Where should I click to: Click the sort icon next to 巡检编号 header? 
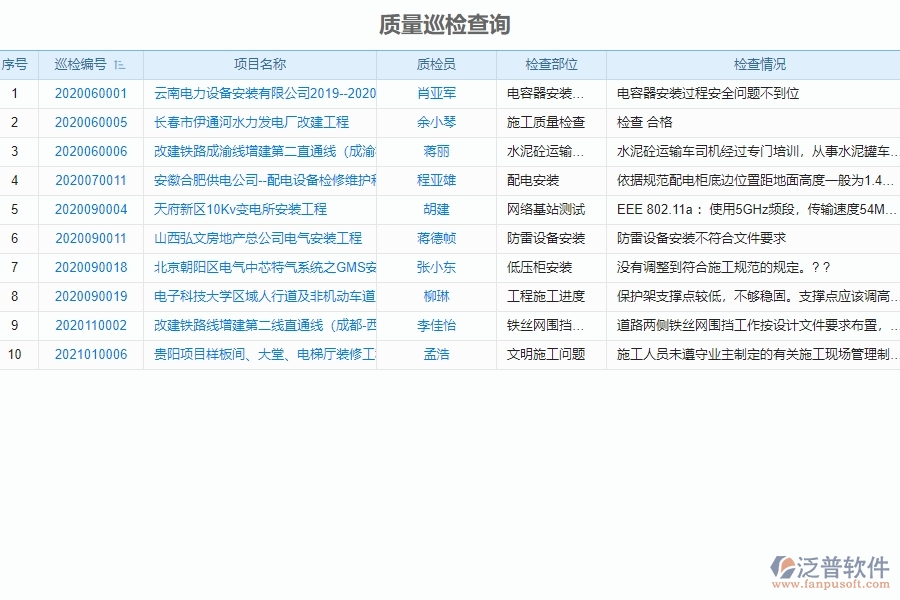(120, 63)
